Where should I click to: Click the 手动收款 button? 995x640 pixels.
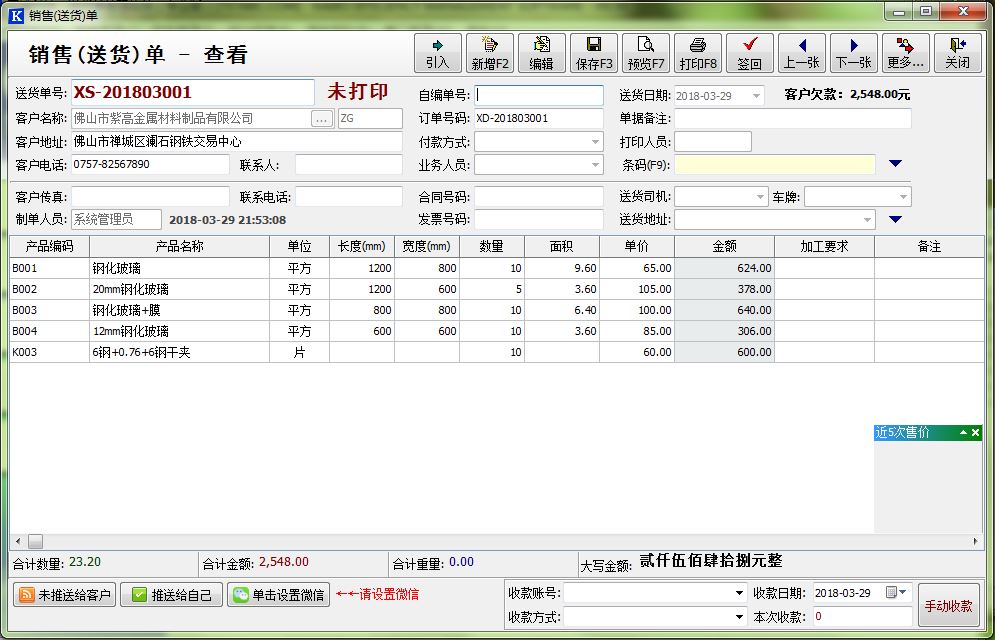948,606
